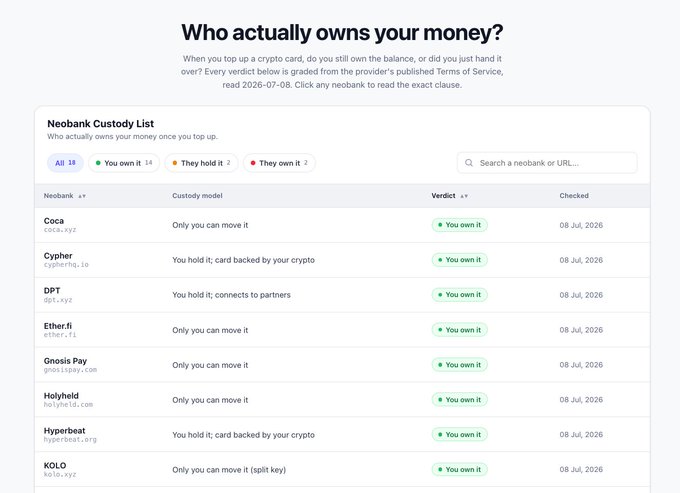Click Holyheld's You own it badge
This screenshot has height=493, width=680.
[x=459, y=400]
